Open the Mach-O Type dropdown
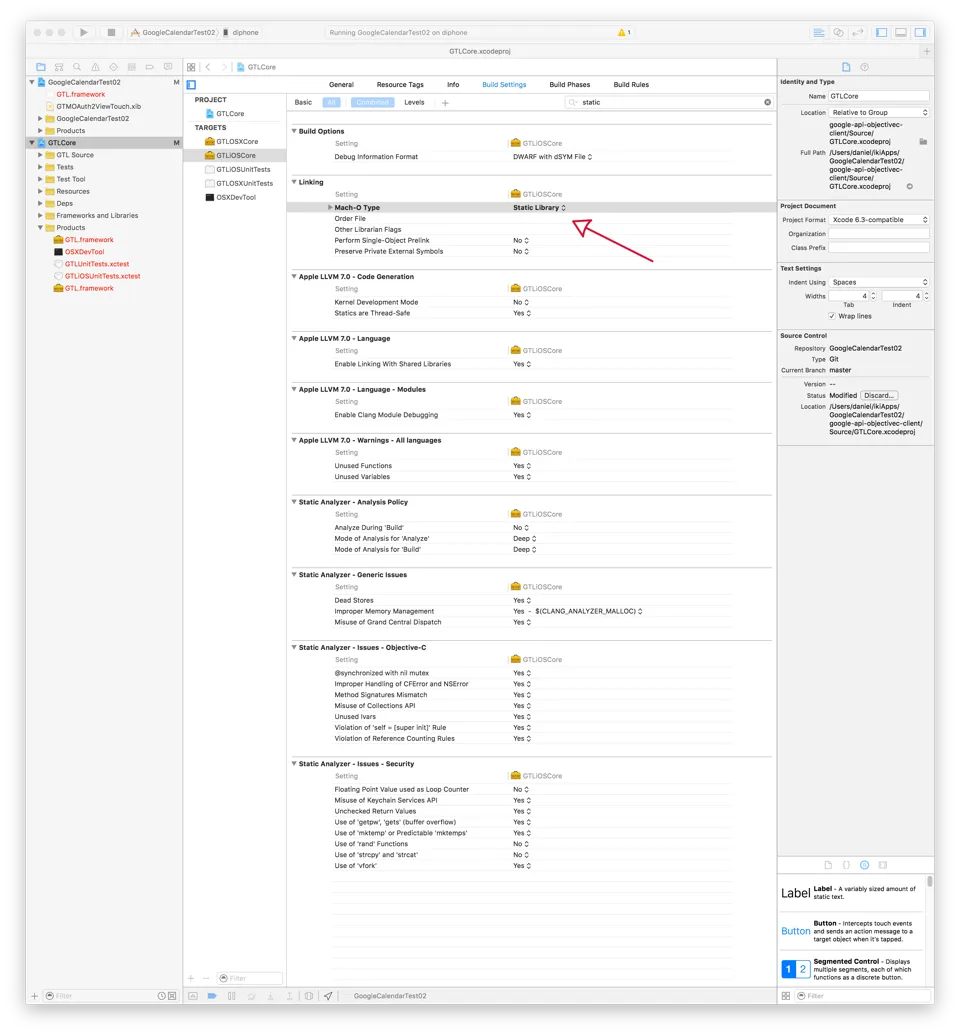The image size is (960, 1035). (x=539, y=207)
